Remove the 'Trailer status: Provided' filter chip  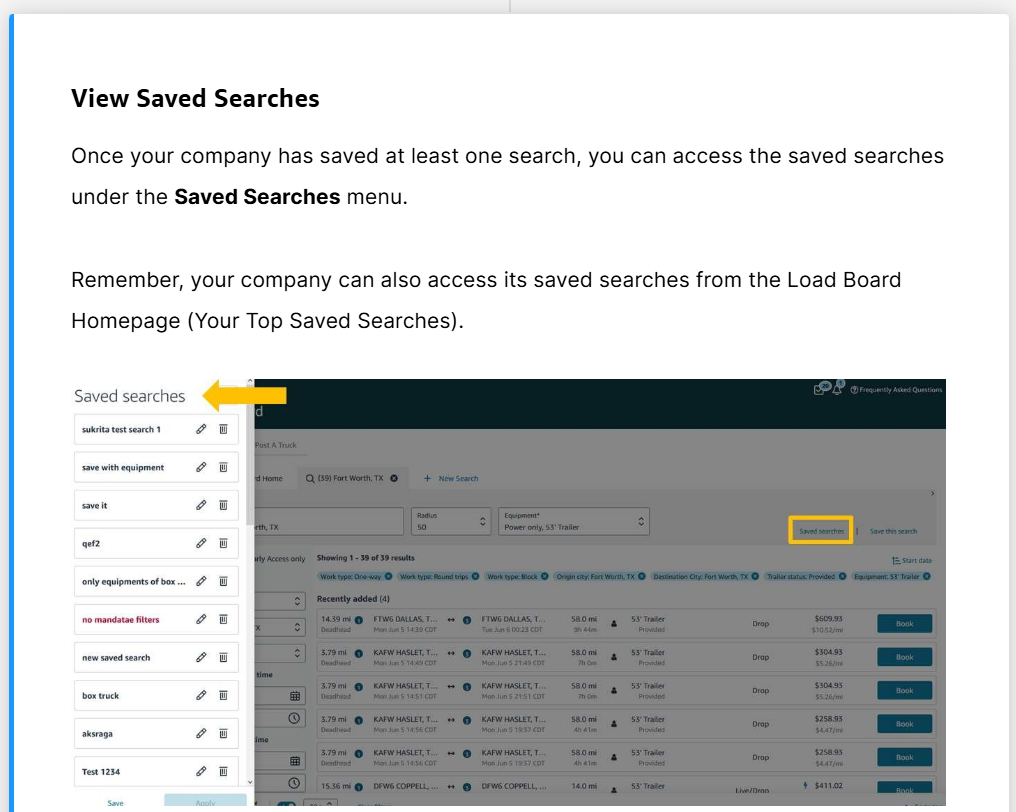(x=842, y=577)
